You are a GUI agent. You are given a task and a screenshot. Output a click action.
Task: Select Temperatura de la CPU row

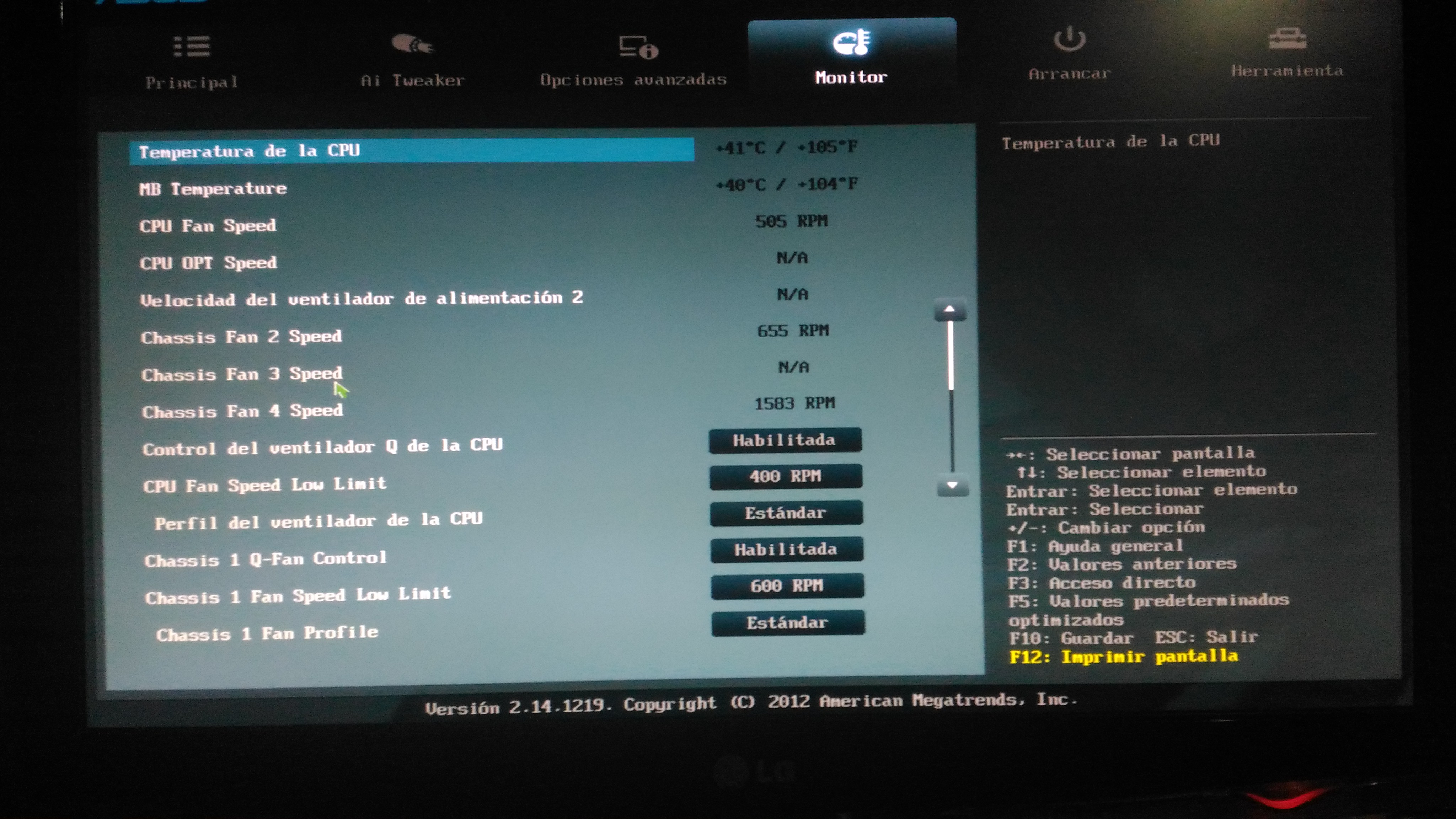(x=411, y=151)
